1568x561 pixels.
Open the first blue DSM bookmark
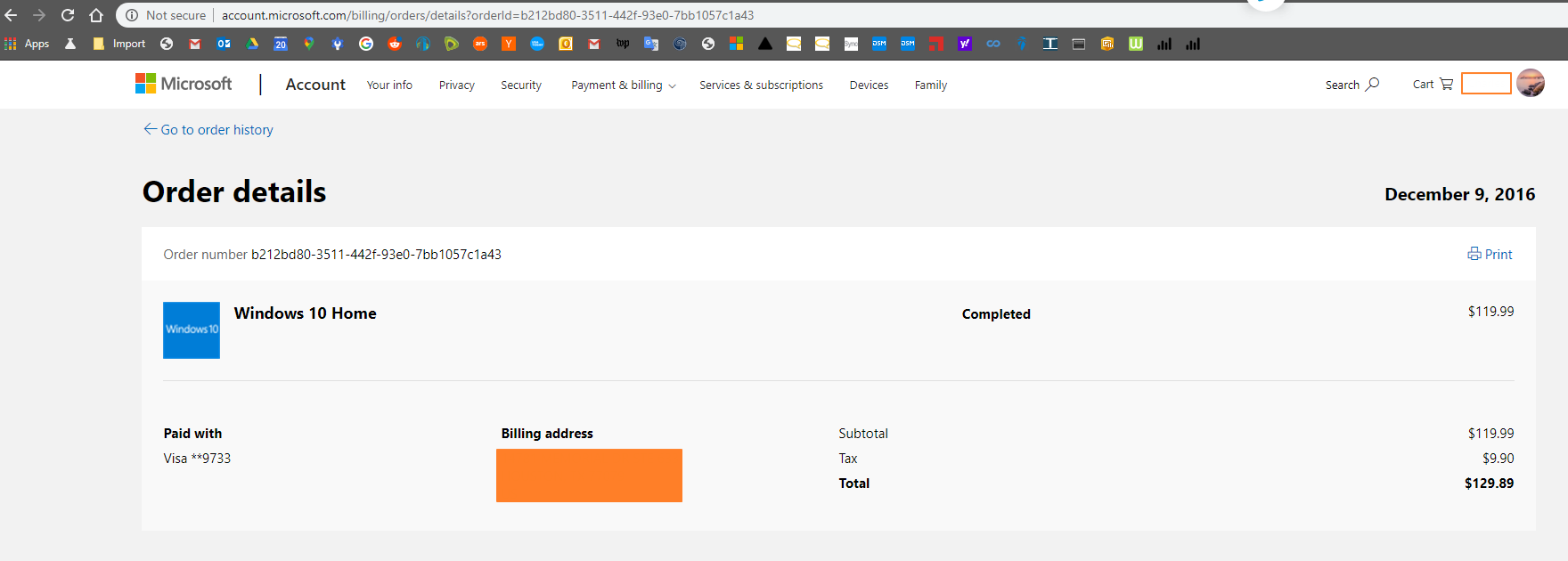click(x=879, y=44)
